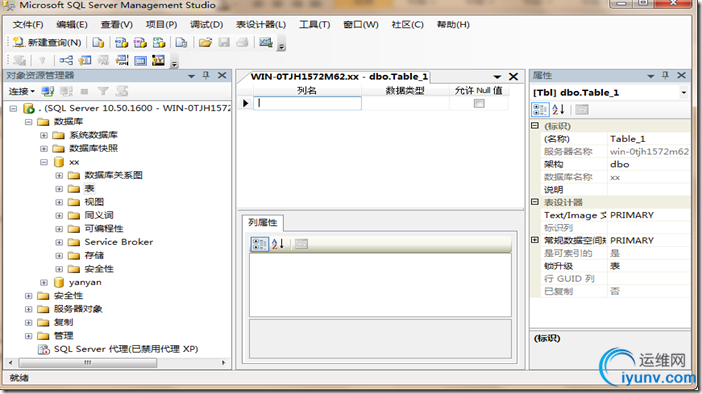Click Alphabetical sort icon in 属性 panel
702x394 pixels.
tap(558, 109)
